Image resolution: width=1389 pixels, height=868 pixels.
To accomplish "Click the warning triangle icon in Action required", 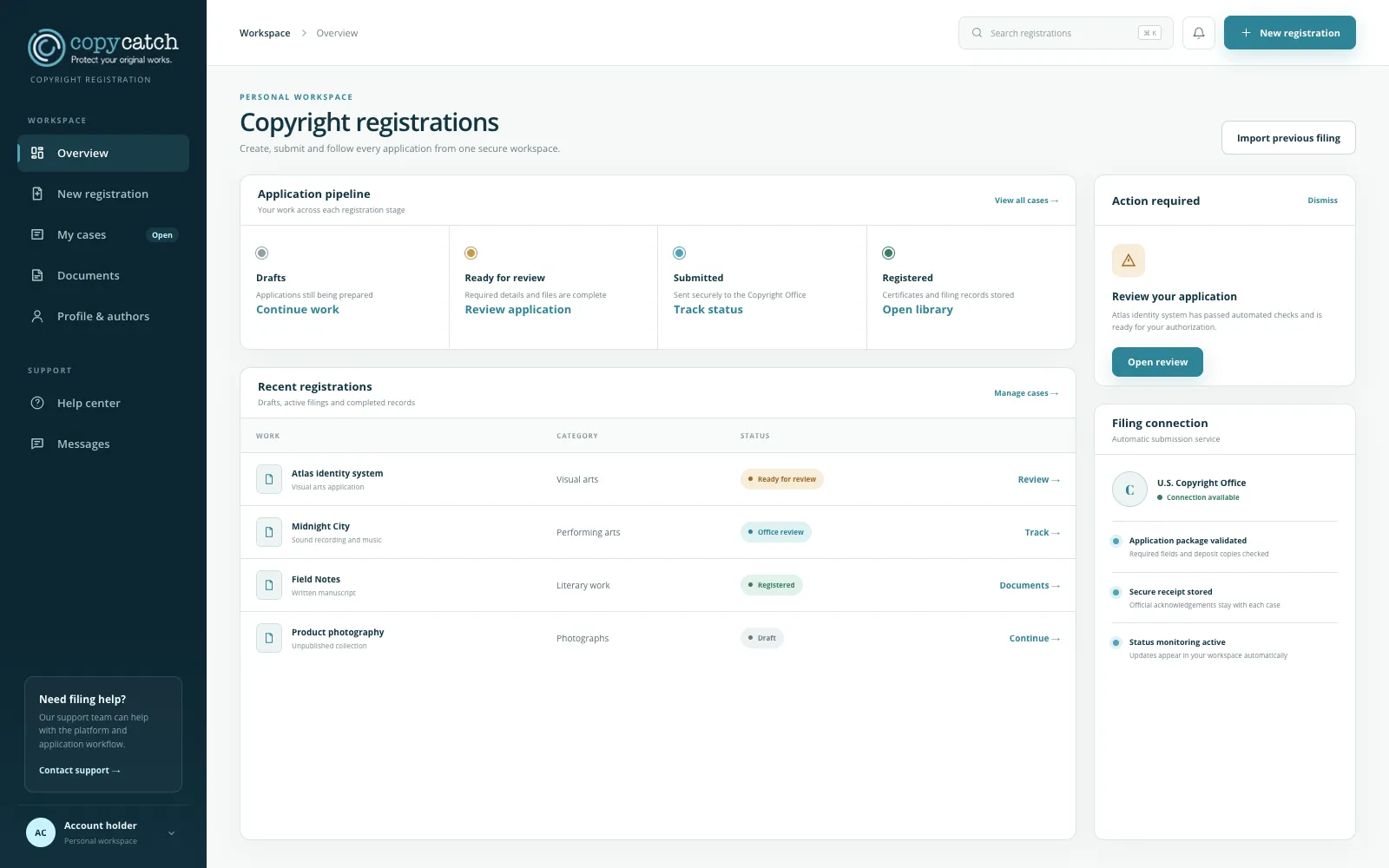I will [x=1129, y=260].
